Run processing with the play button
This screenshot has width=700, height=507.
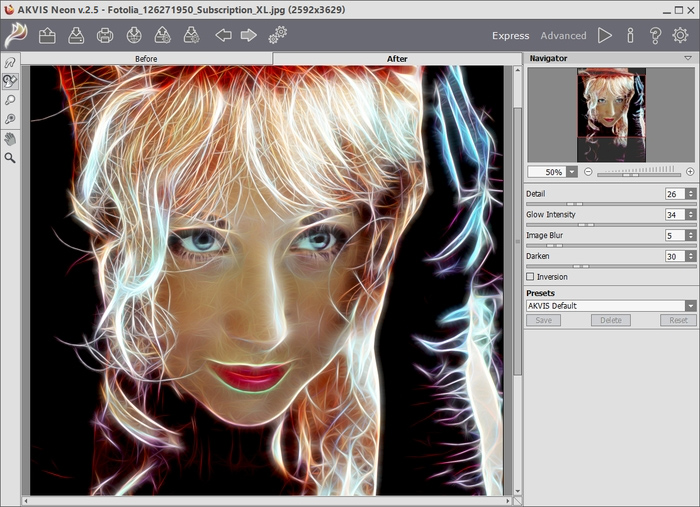coord(605,36)
